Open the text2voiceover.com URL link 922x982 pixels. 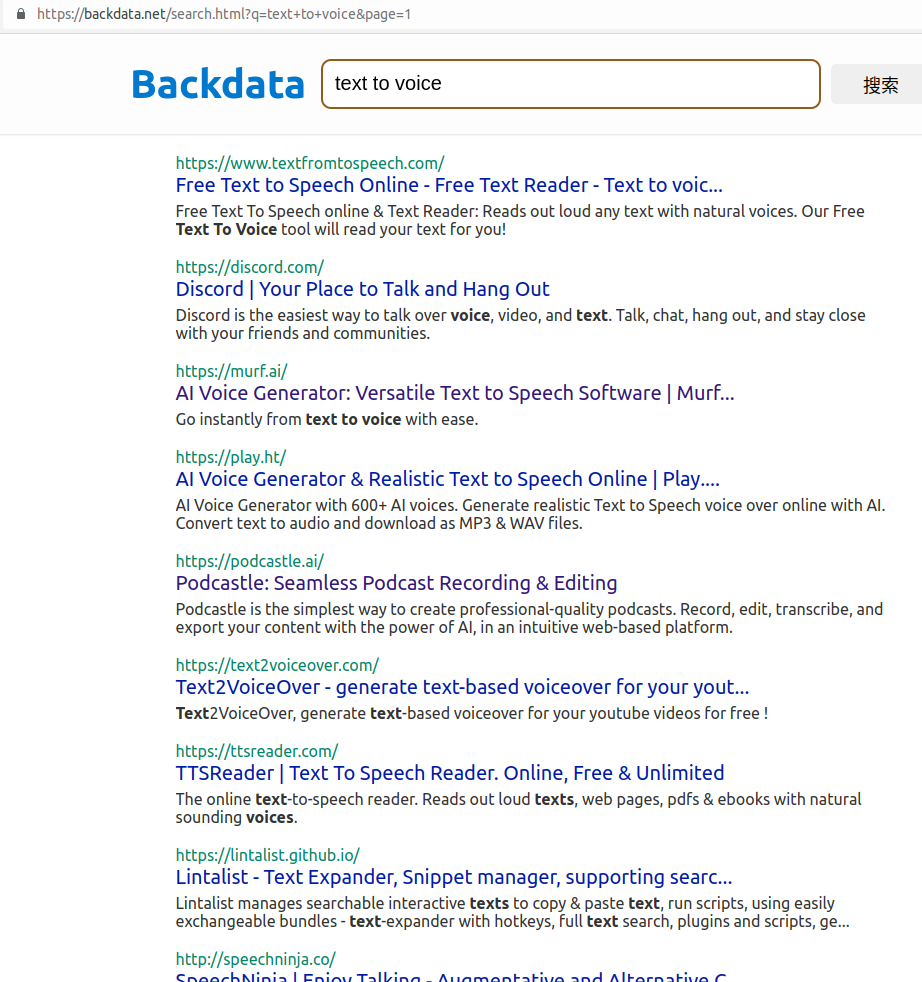click(x=277, y=665)
